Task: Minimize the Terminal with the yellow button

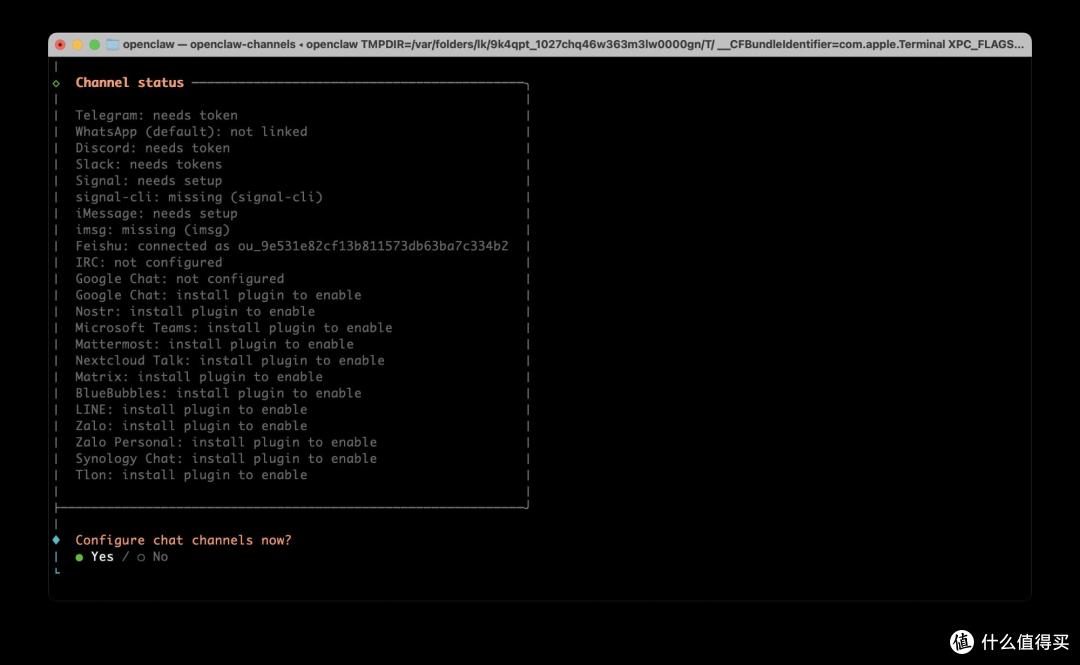Action: pos(77,45)
